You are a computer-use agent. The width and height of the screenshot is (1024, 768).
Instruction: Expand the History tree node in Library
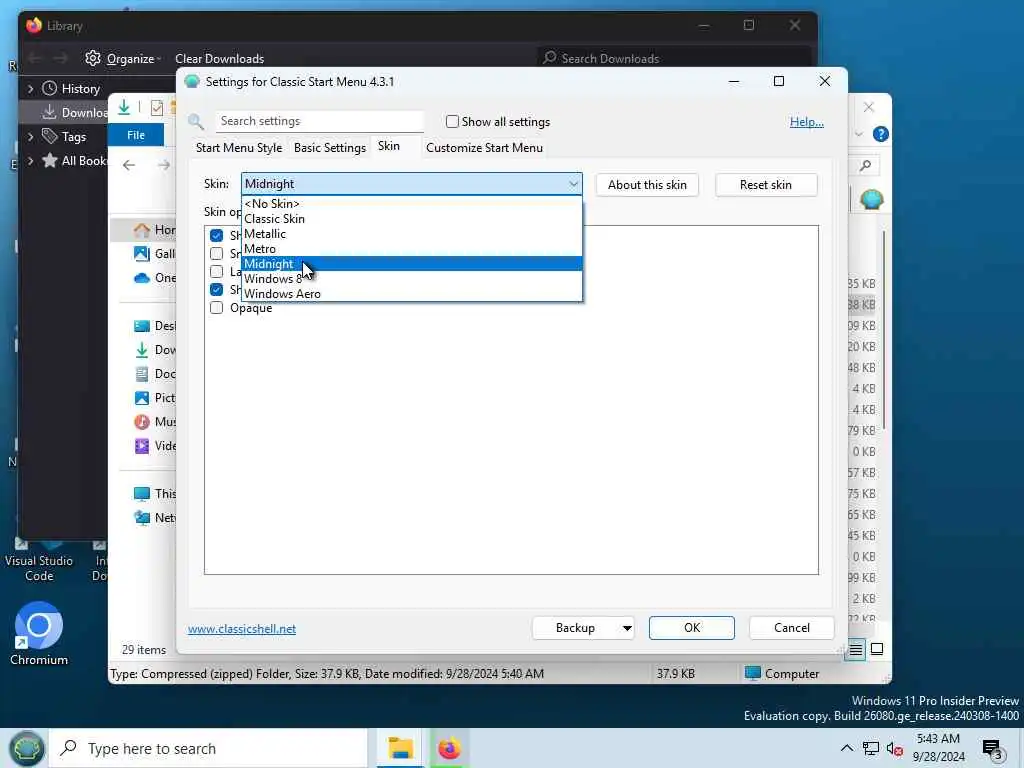click(30, 88)
